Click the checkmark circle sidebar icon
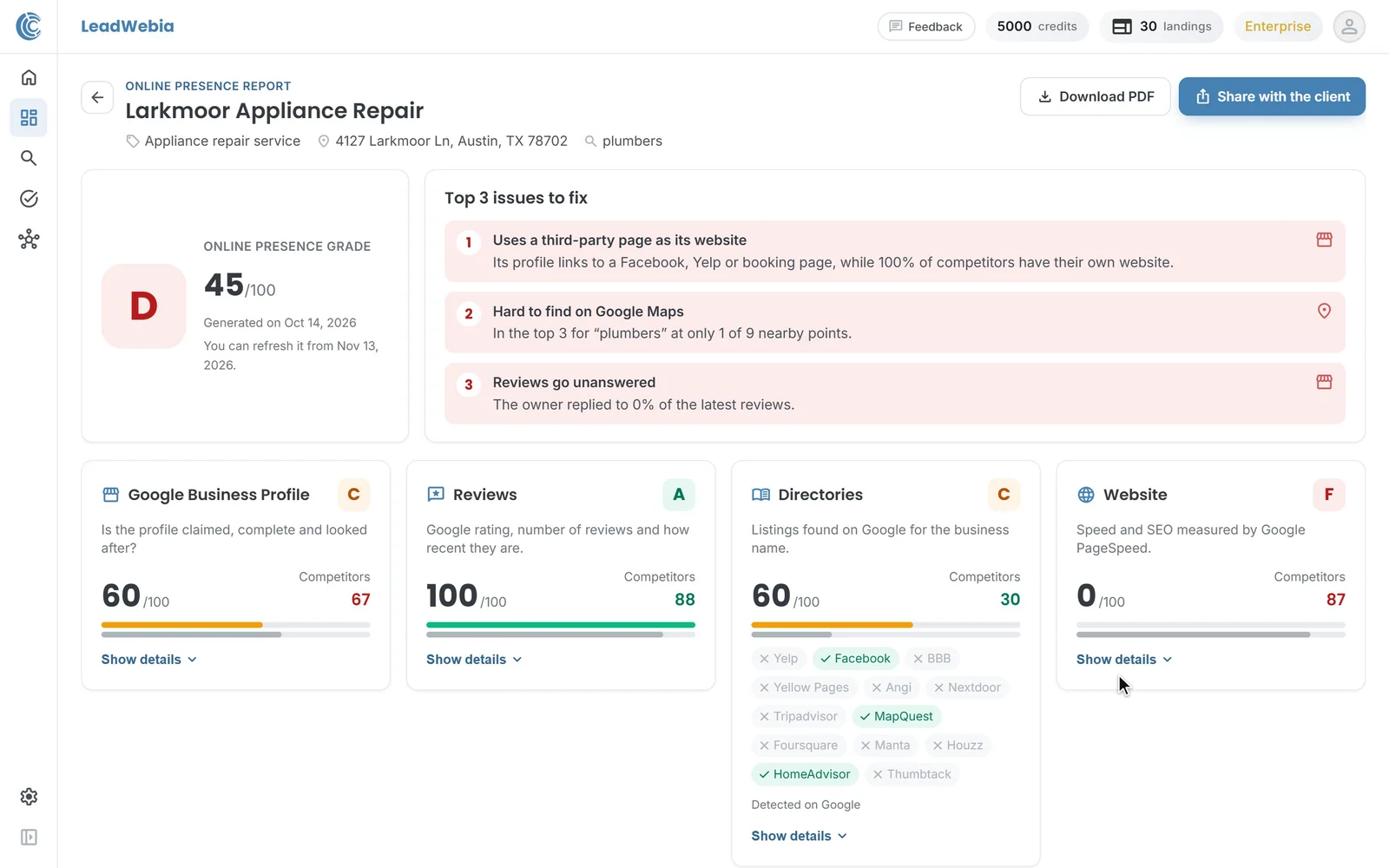The height and width of the screenshot is (868, 1389). tap(29, 199)
